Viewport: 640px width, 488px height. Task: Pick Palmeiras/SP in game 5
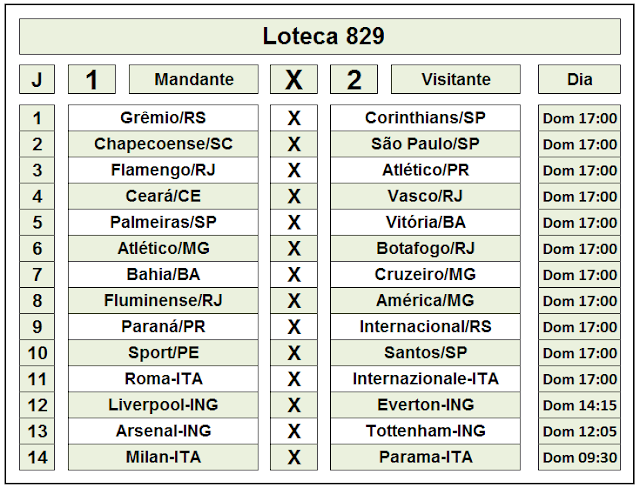click(x=163, y=222)
